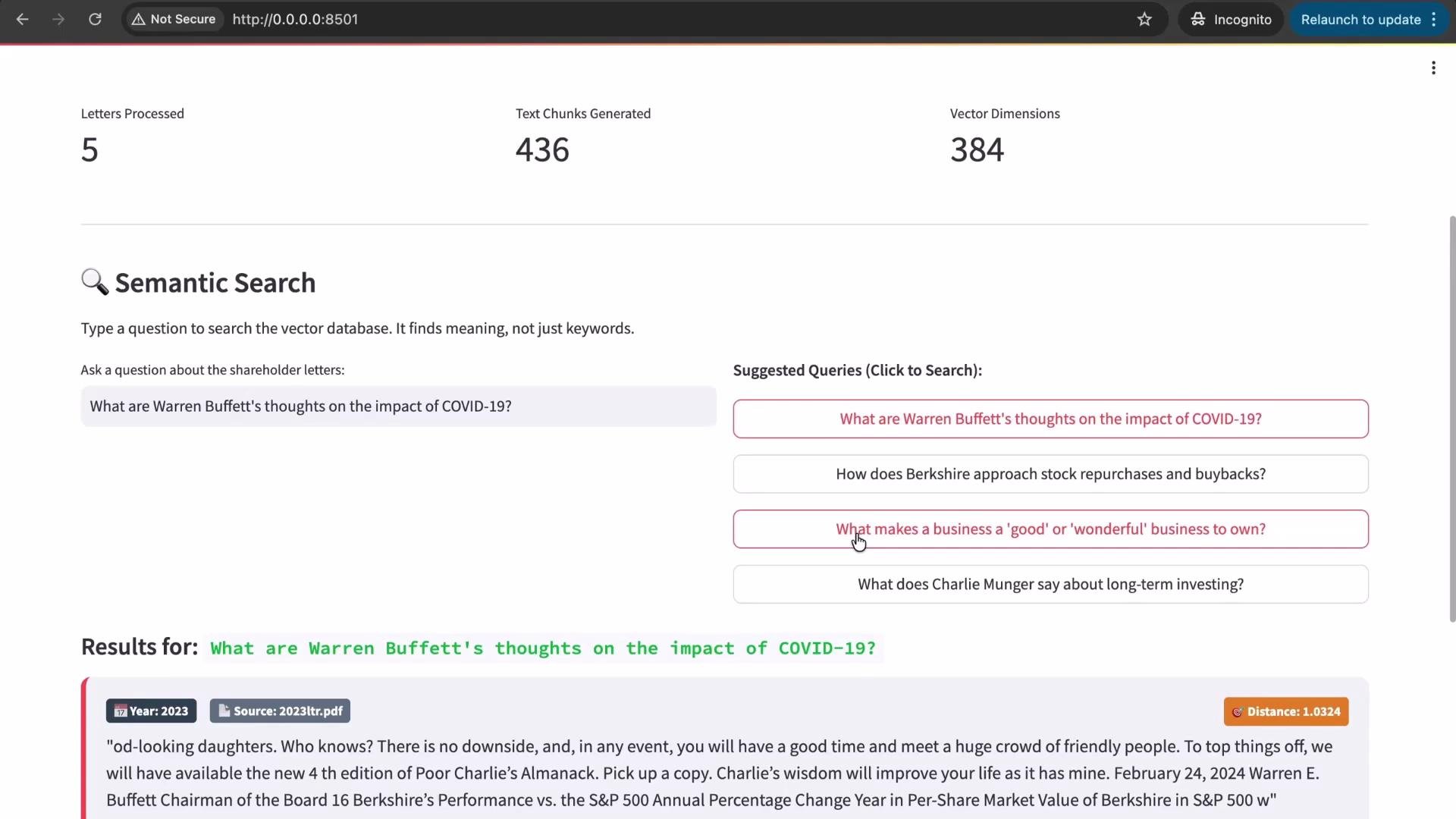Search stock repurchases and buybacks query
The image size is (1456, 819).
click(x=1050, y=474)
